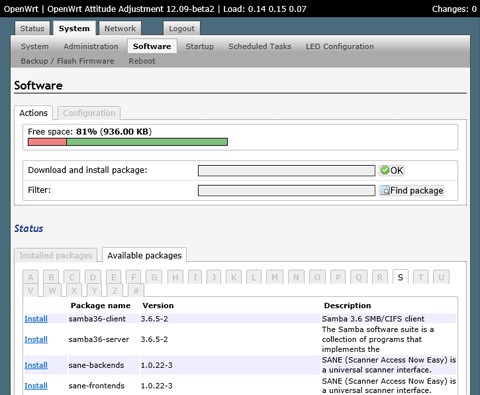
Task: Show packages starting with P
Action: point(338,277)
